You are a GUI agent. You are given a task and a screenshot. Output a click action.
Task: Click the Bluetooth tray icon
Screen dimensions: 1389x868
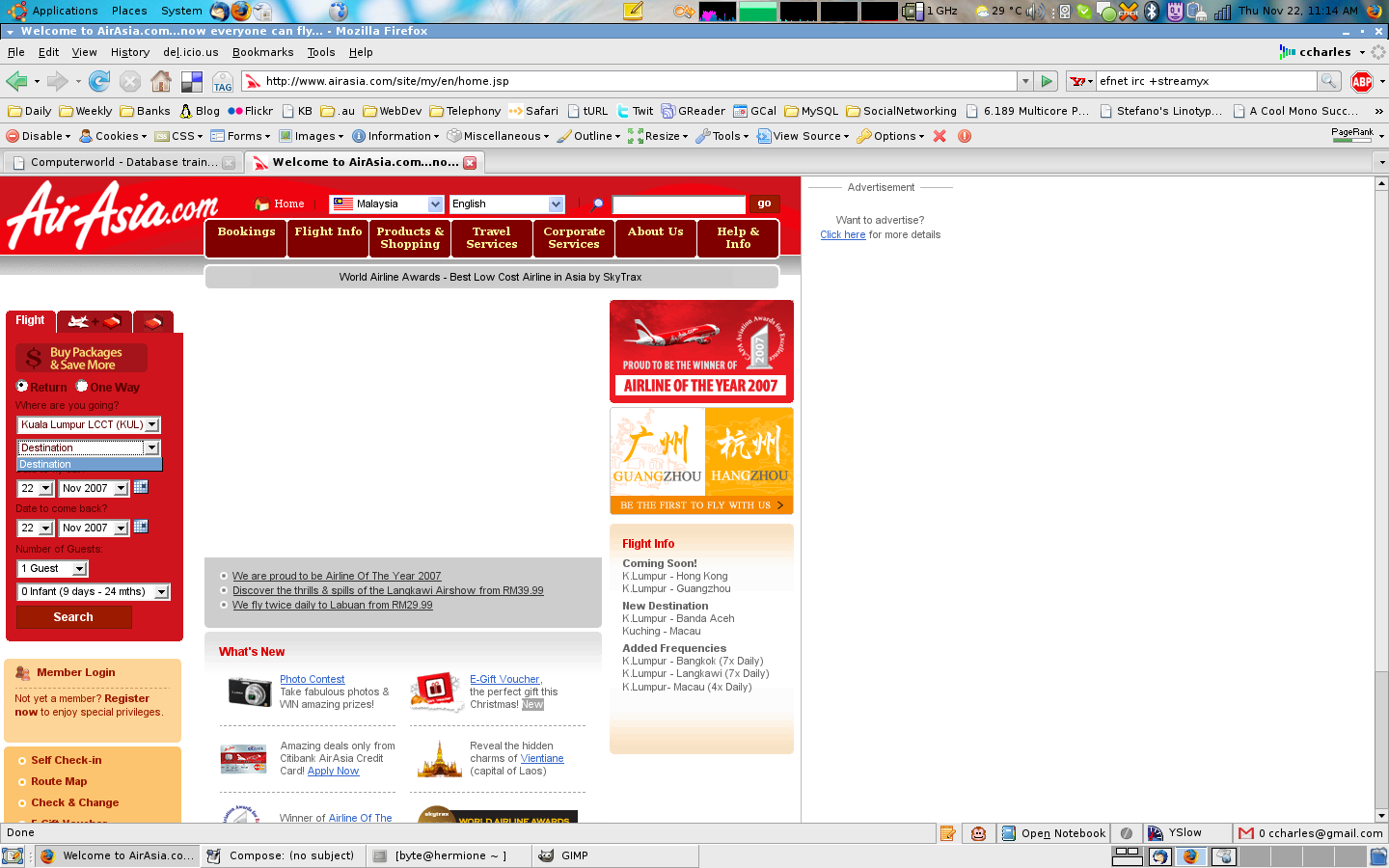tap(1151, 12)
